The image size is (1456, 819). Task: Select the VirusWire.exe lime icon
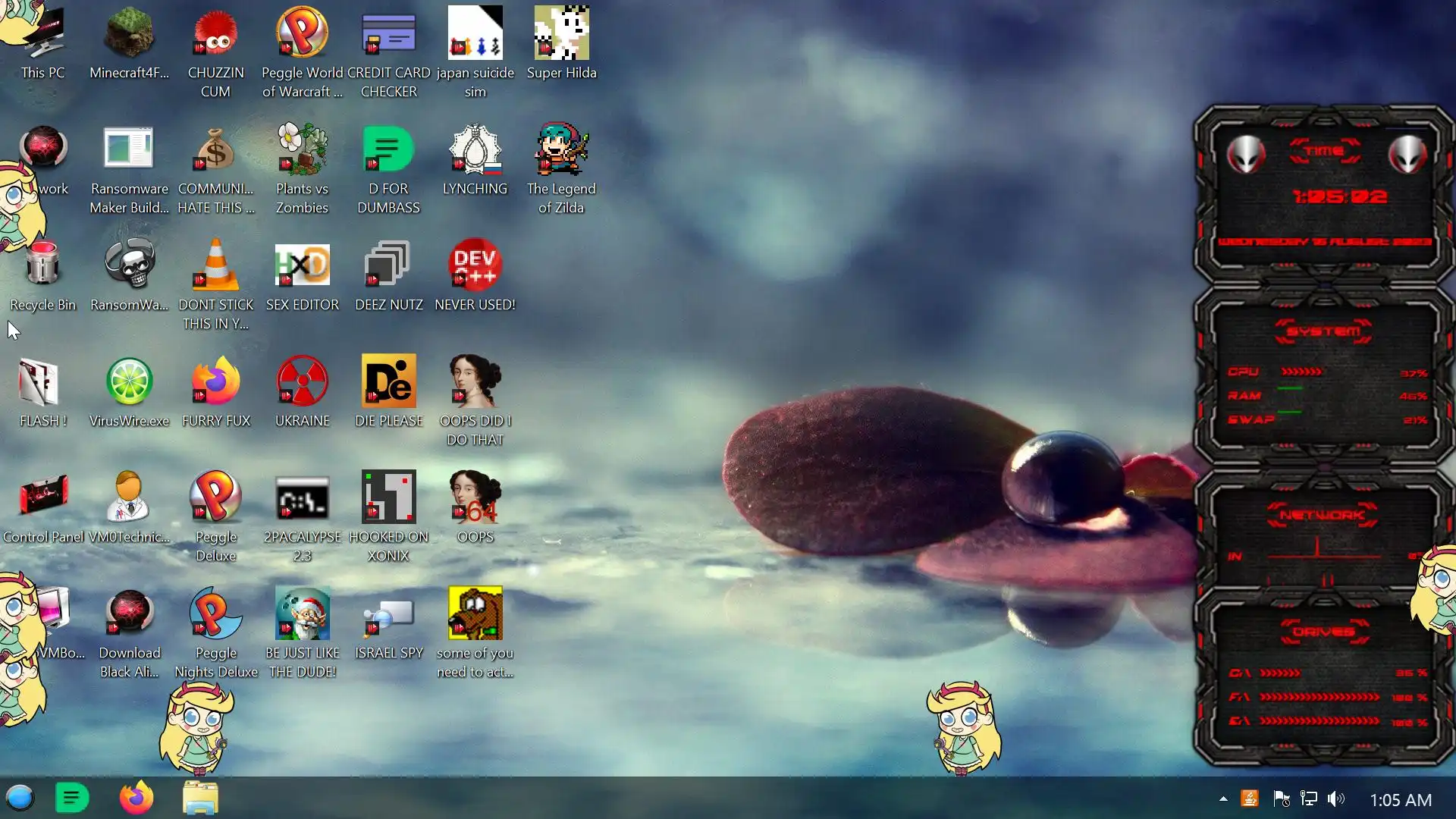click(x=129, y=381)
